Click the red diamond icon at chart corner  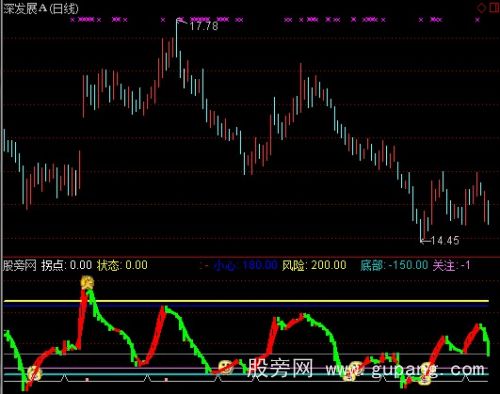482,8
